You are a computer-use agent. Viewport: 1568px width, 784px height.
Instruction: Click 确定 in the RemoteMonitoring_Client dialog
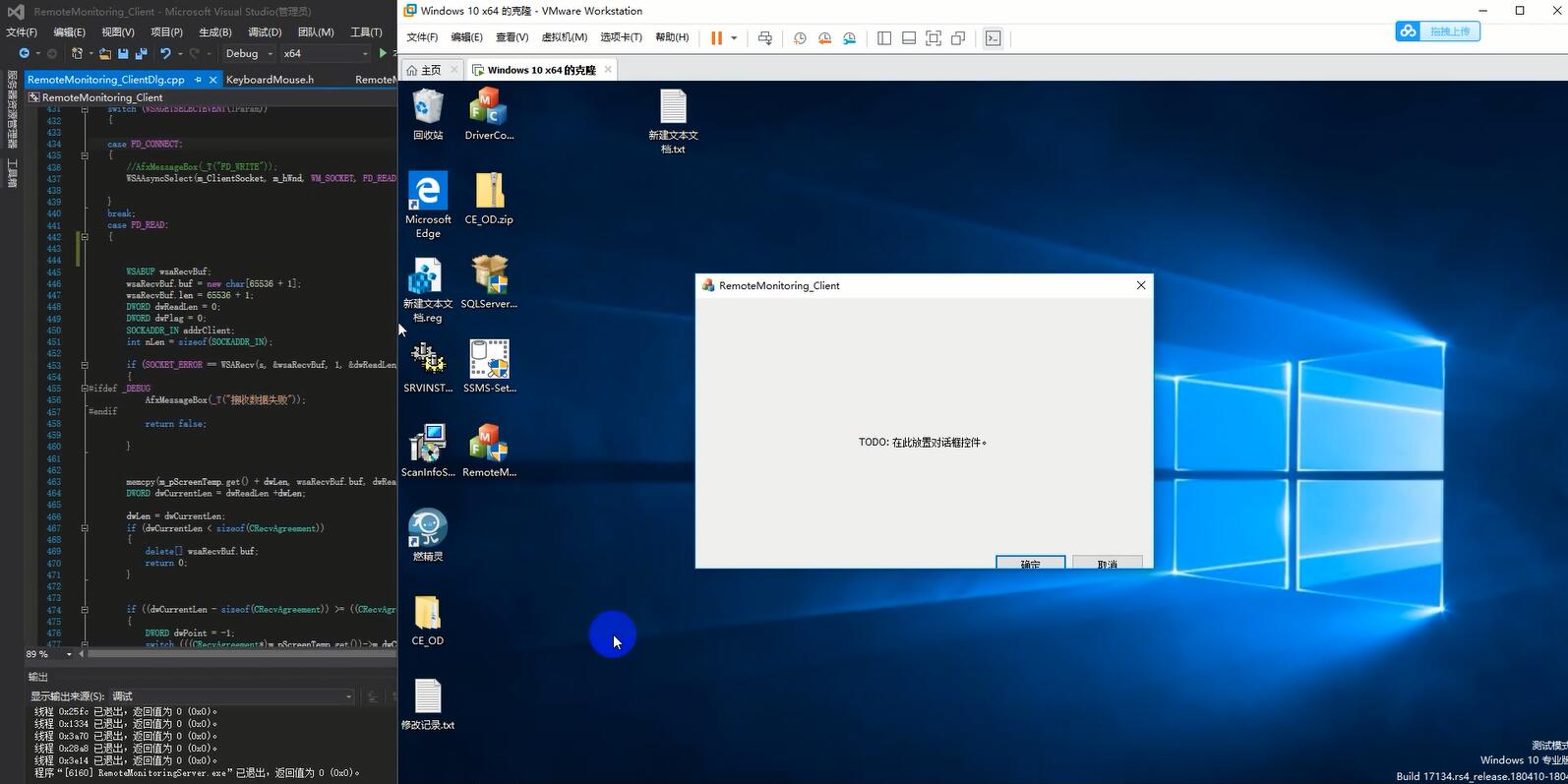pyautogui.click(x=1030, y=563)
